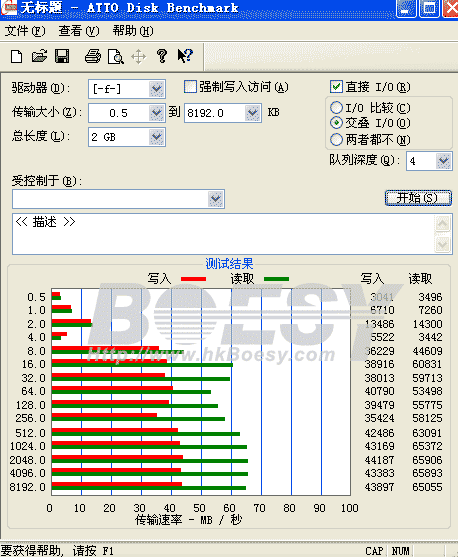Click the context help arrow-question icon
Image resolution: width=458 pixels, height=557 pixels.
point(185,56)
